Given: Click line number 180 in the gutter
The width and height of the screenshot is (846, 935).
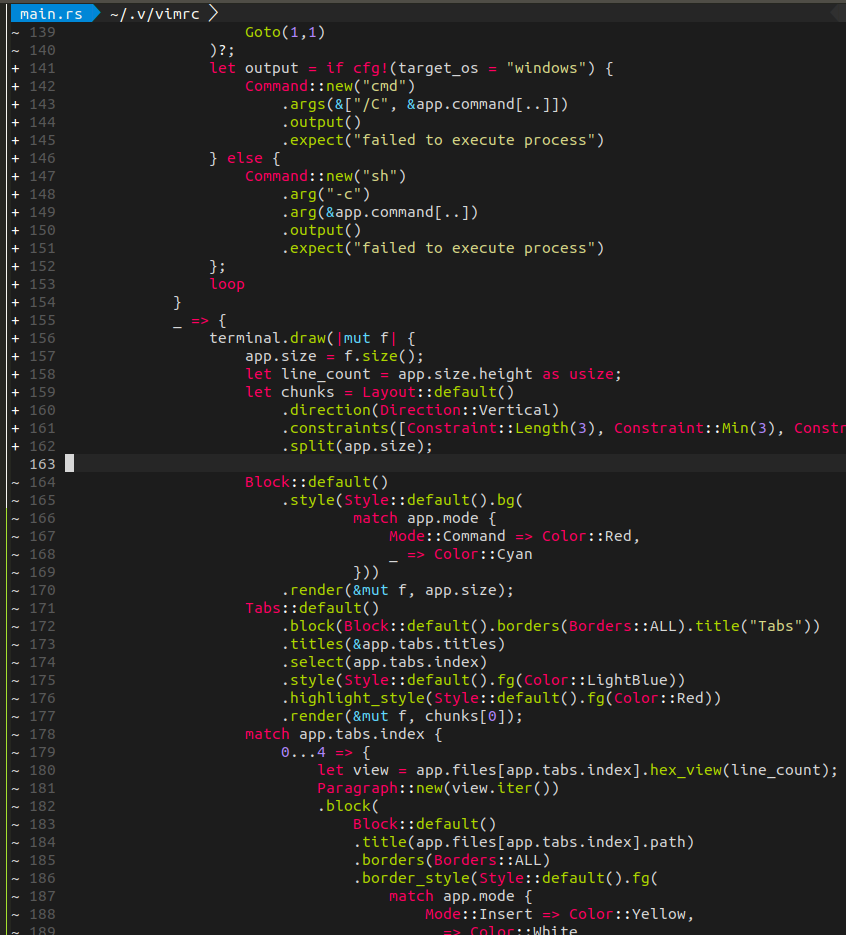Looking at the screenshot, I should [x=42, y=769].
